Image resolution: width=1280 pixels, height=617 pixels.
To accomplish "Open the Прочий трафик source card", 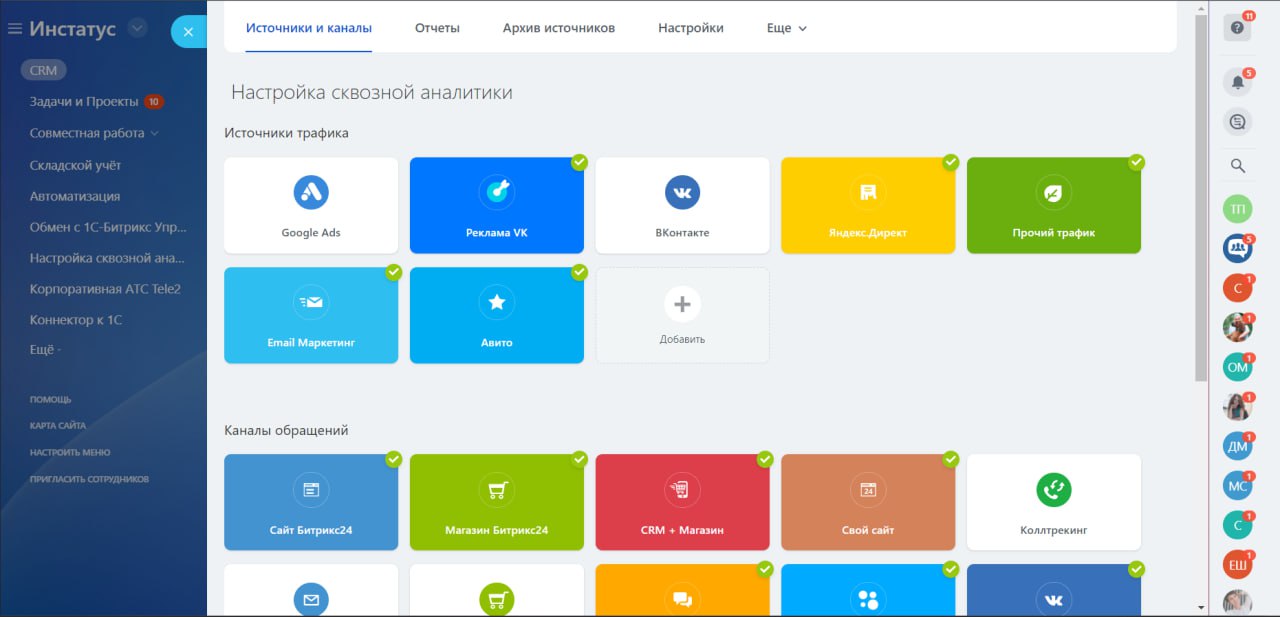I will (1054, 205).
